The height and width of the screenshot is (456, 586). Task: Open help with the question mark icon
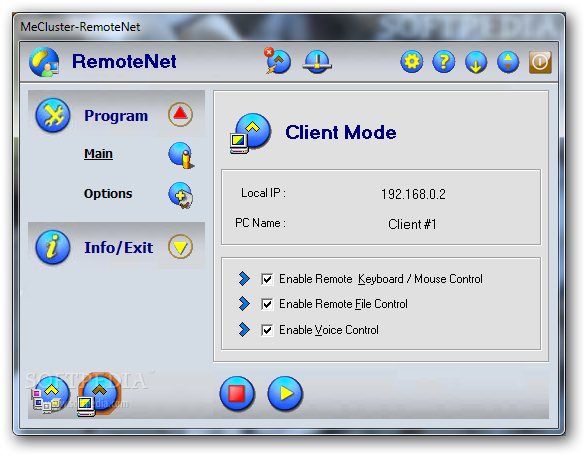coord(444,62)
